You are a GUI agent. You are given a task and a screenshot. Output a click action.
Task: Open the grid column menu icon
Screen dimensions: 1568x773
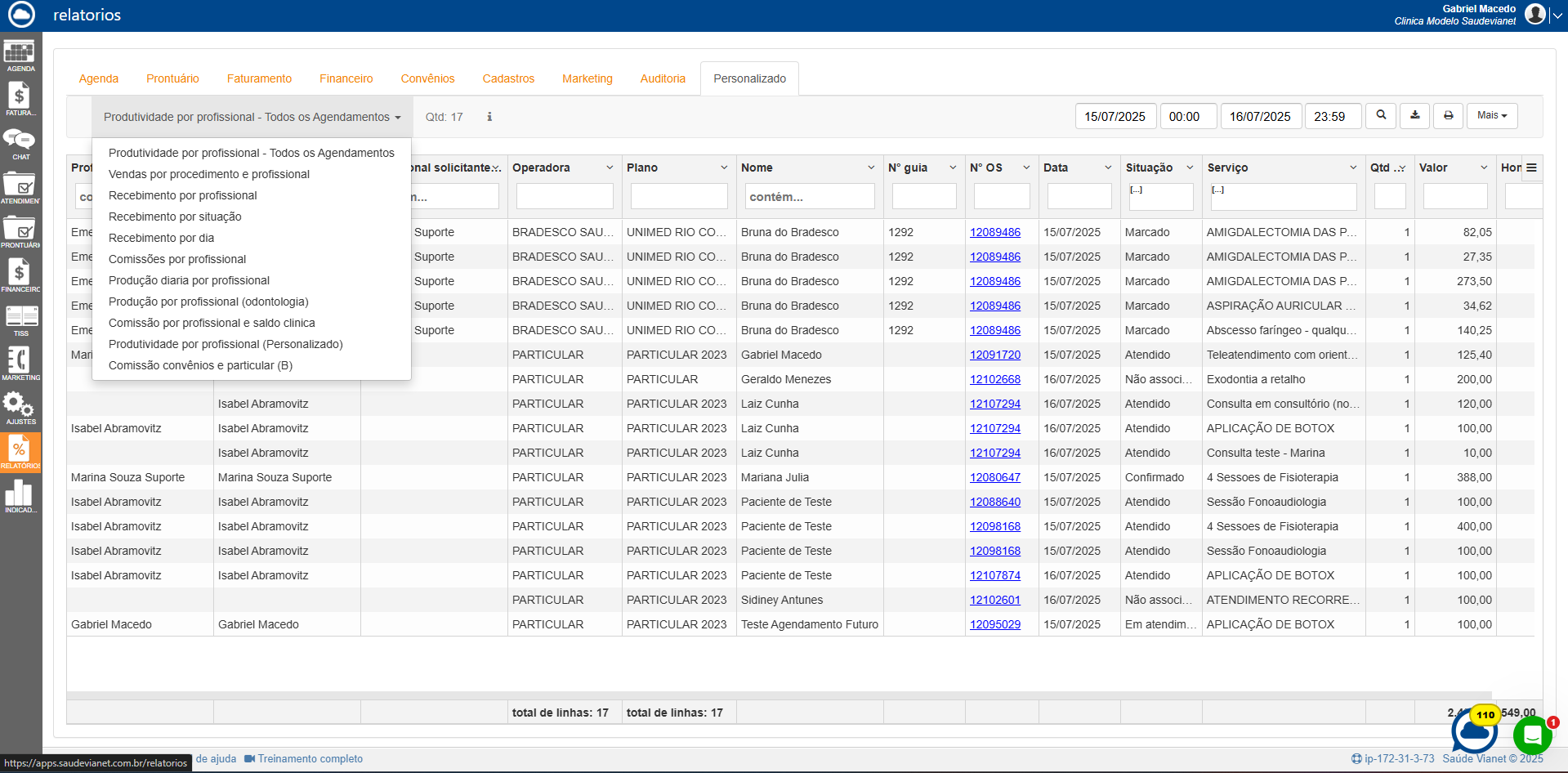tap(1531, 168)
